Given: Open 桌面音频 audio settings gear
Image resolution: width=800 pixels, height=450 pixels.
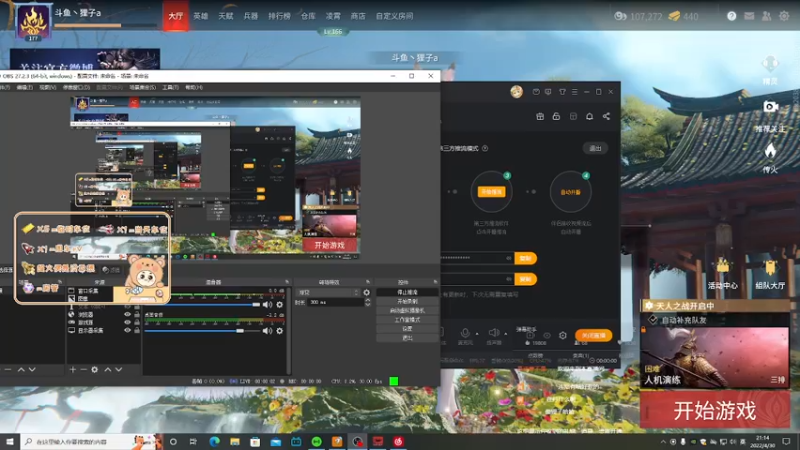Looking at the screenshot, I should tap(280, 331).
